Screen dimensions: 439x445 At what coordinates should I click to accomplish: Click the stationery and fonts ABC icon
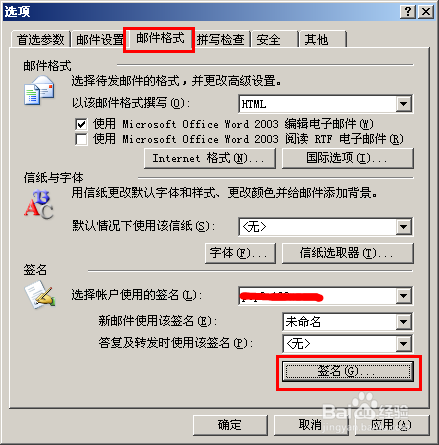pyautogui.click(x=39, y=204)
